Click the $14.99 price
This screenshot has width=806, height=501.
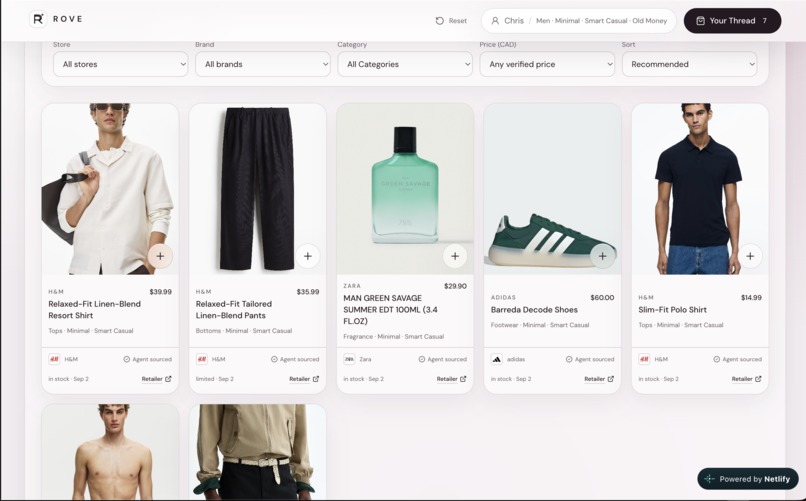pos(751,298)
